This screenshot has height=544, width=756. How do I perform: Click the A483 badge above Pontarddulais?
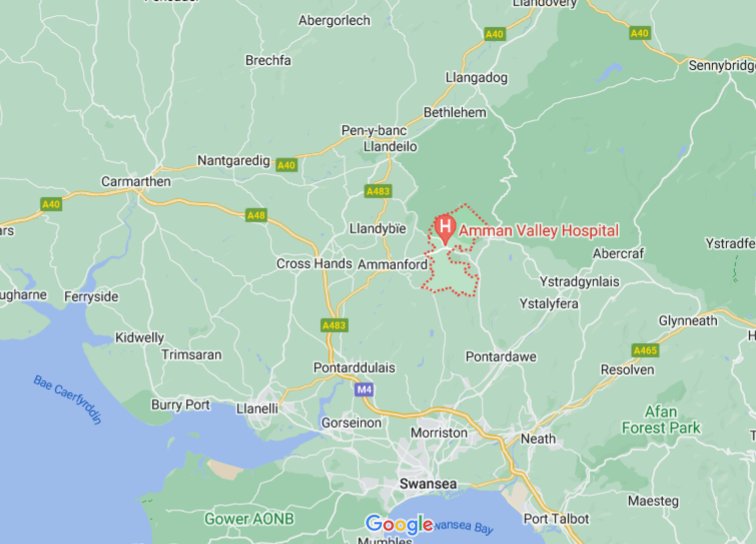click(334, 325)
